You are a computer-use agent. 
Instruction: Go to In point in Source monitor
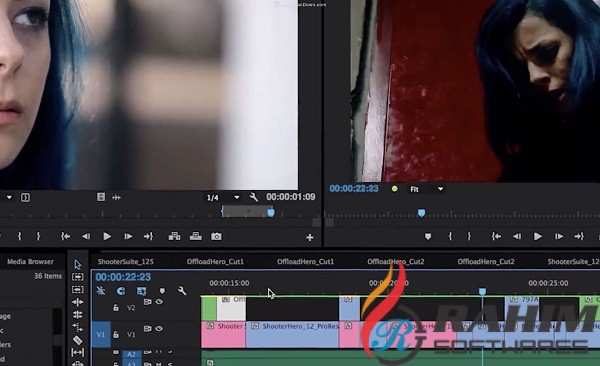[65, 237]
